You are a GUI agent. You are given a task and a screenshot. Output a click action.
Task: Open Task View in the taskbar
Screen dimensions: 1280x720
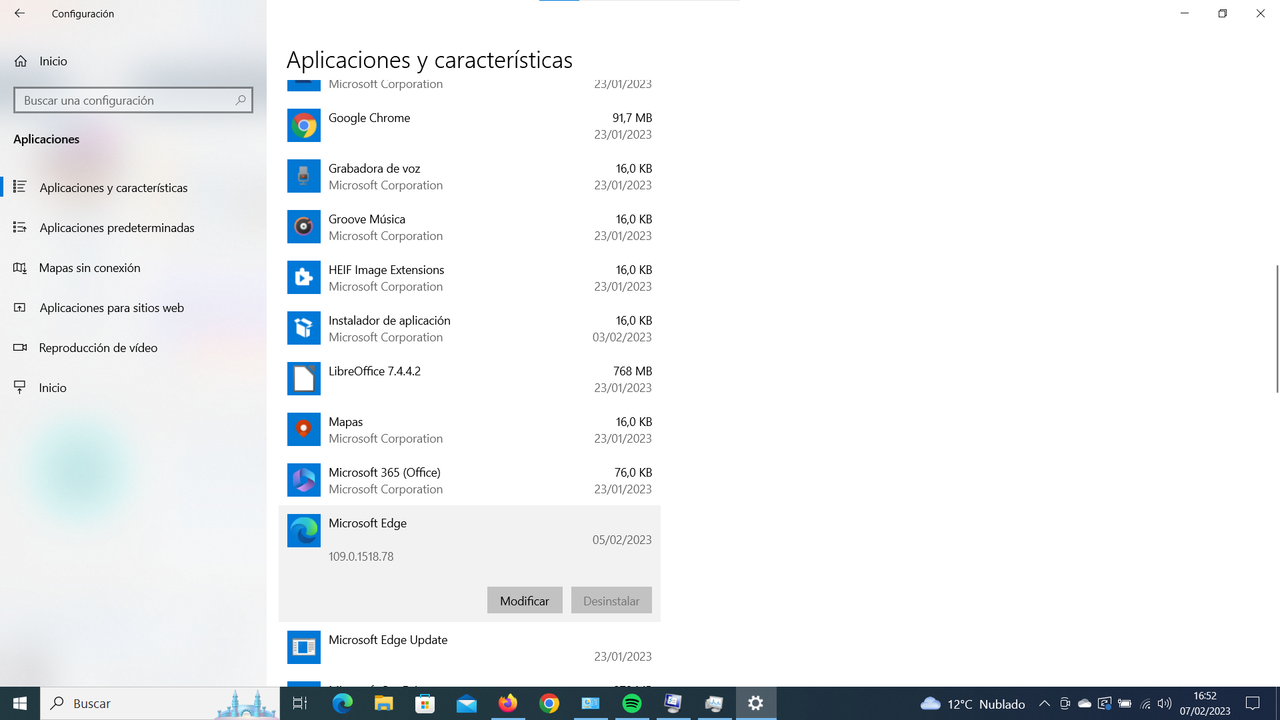click(299, 703)
